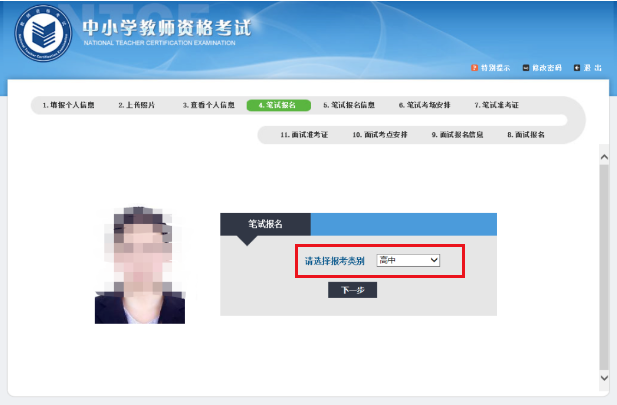Click the scrollbar up arrow
The height and width of the screenshot is (405, 617).
(x=602, y=155)
